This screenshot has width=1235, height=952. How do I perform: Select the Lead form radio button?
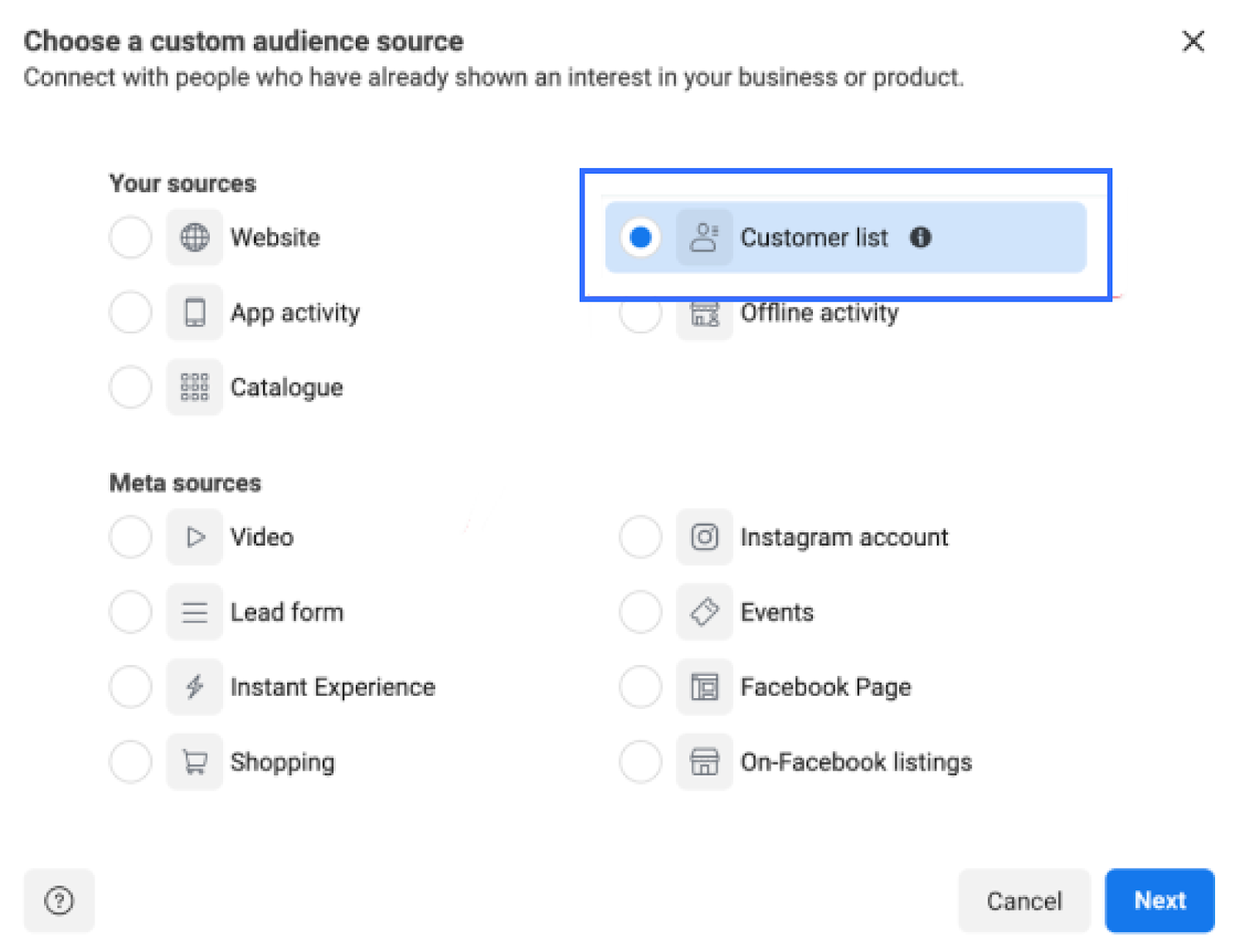point(130,612)
